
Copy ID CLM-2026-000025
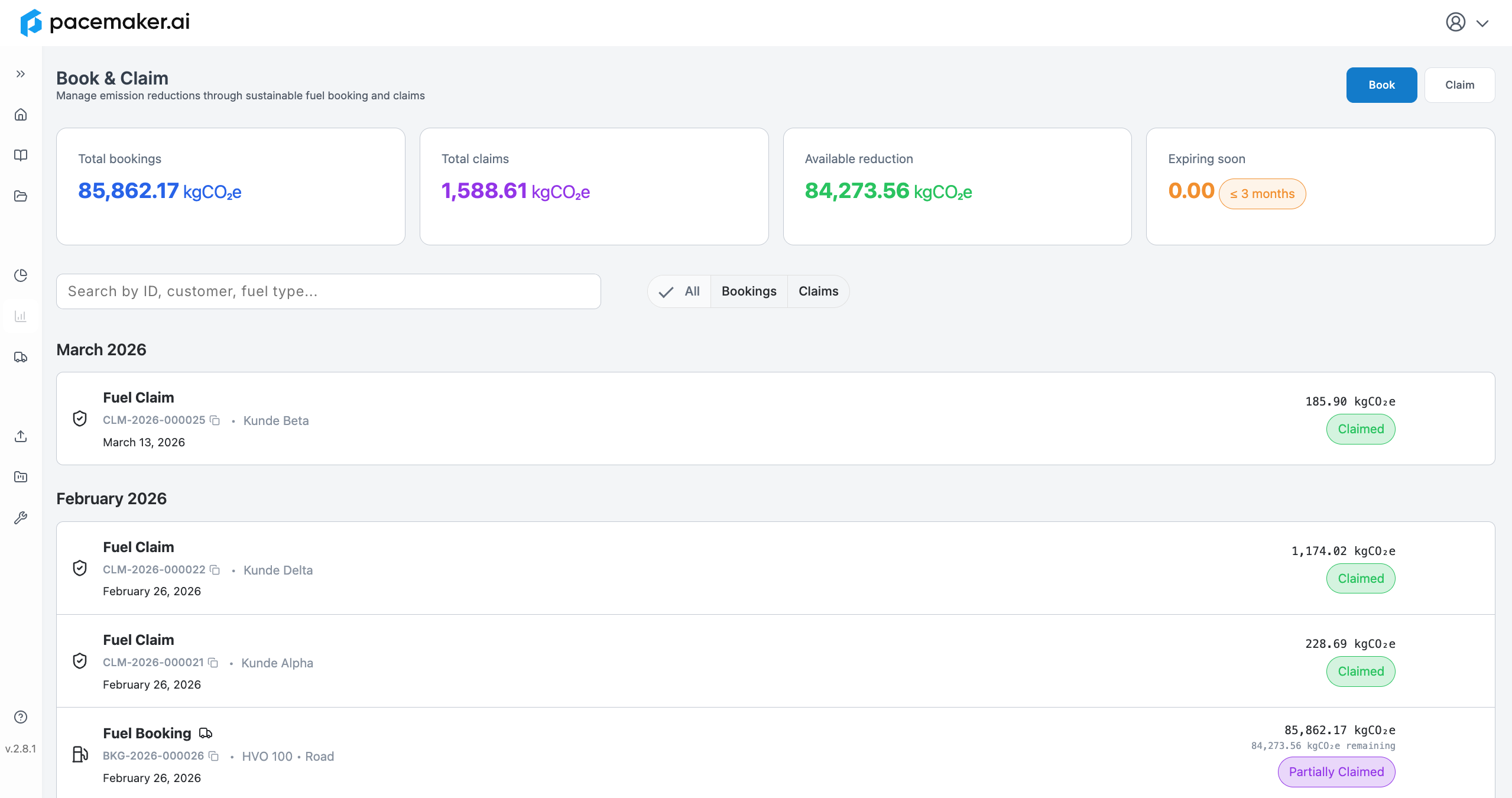[215, 420]
